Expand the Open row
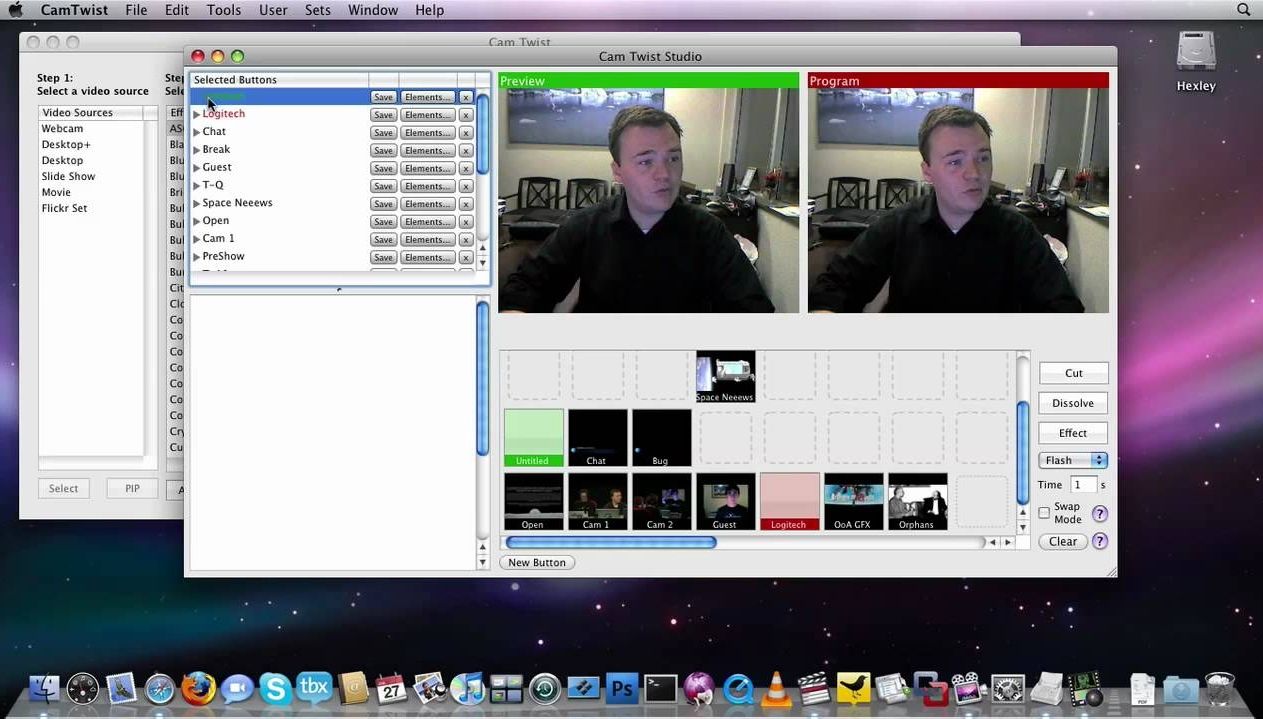This screenshot has height=719, width=1263. [196, 221]
